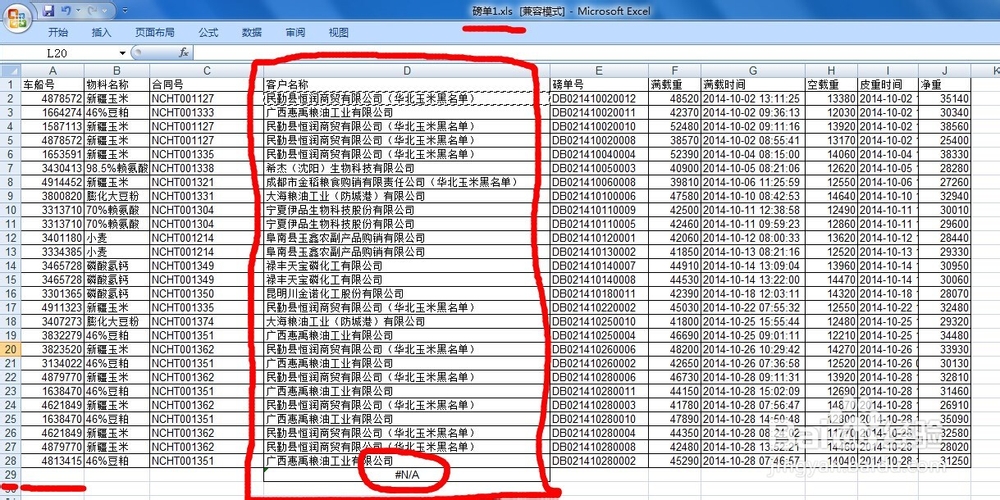Click the cell 成都市金稻粮食购销有限责任公司
Screen dimensions: 1000x500
click(x=407, y=182)
